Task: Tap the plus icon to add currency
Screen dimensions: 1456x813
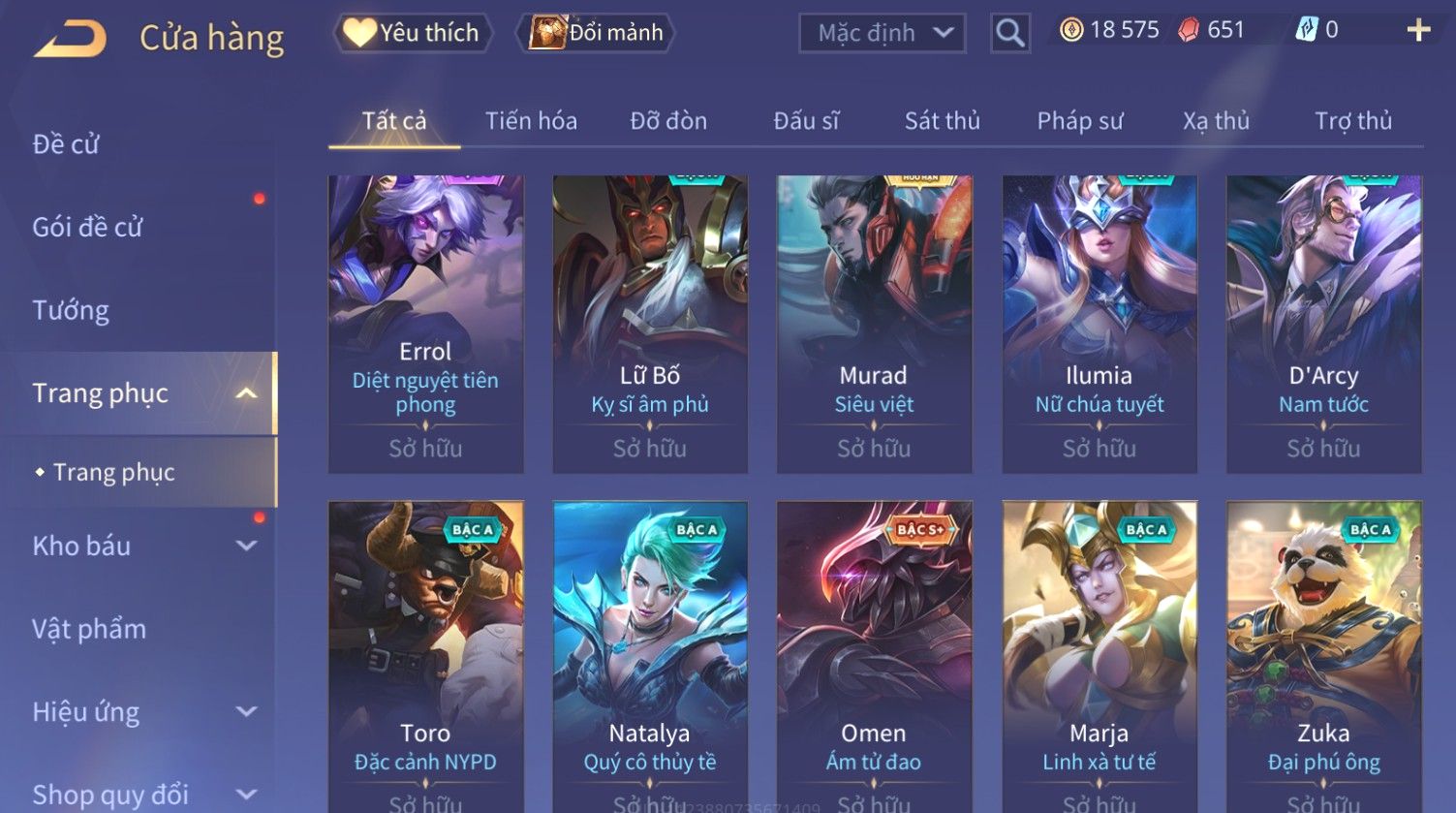Action: click(x=1418, y=31)
